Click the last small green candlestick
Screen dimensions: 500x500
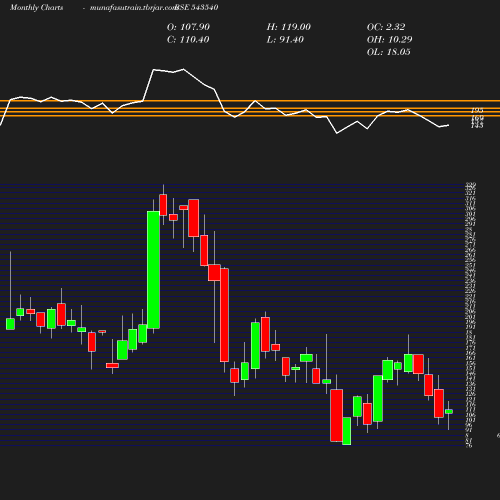pos(449,412)
